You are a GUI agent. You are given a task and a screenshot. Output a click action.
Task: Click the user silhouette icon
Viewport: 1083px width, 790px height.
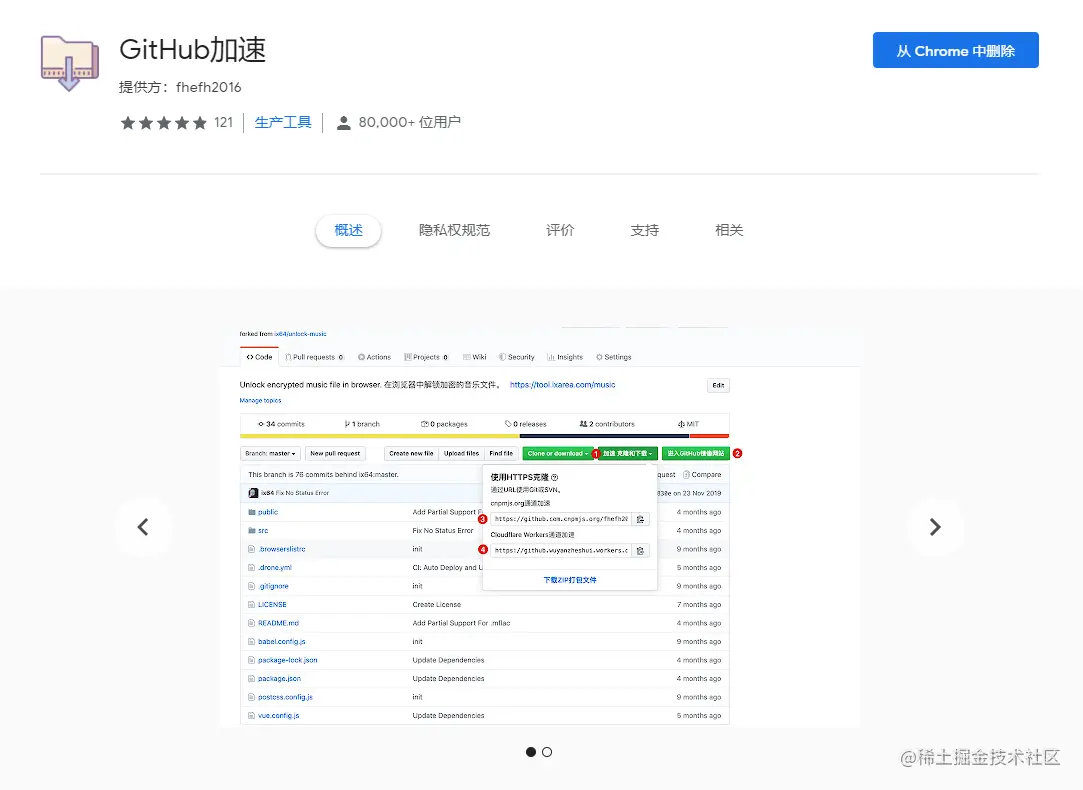(x=343, y=123)
